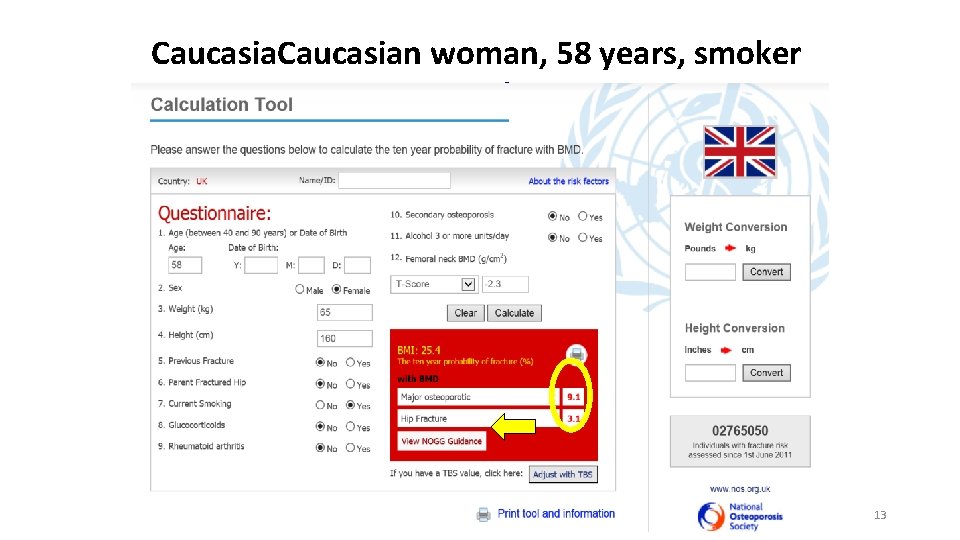Open About the risk factors link
960x540 pixels.
[x=569, y=181]
